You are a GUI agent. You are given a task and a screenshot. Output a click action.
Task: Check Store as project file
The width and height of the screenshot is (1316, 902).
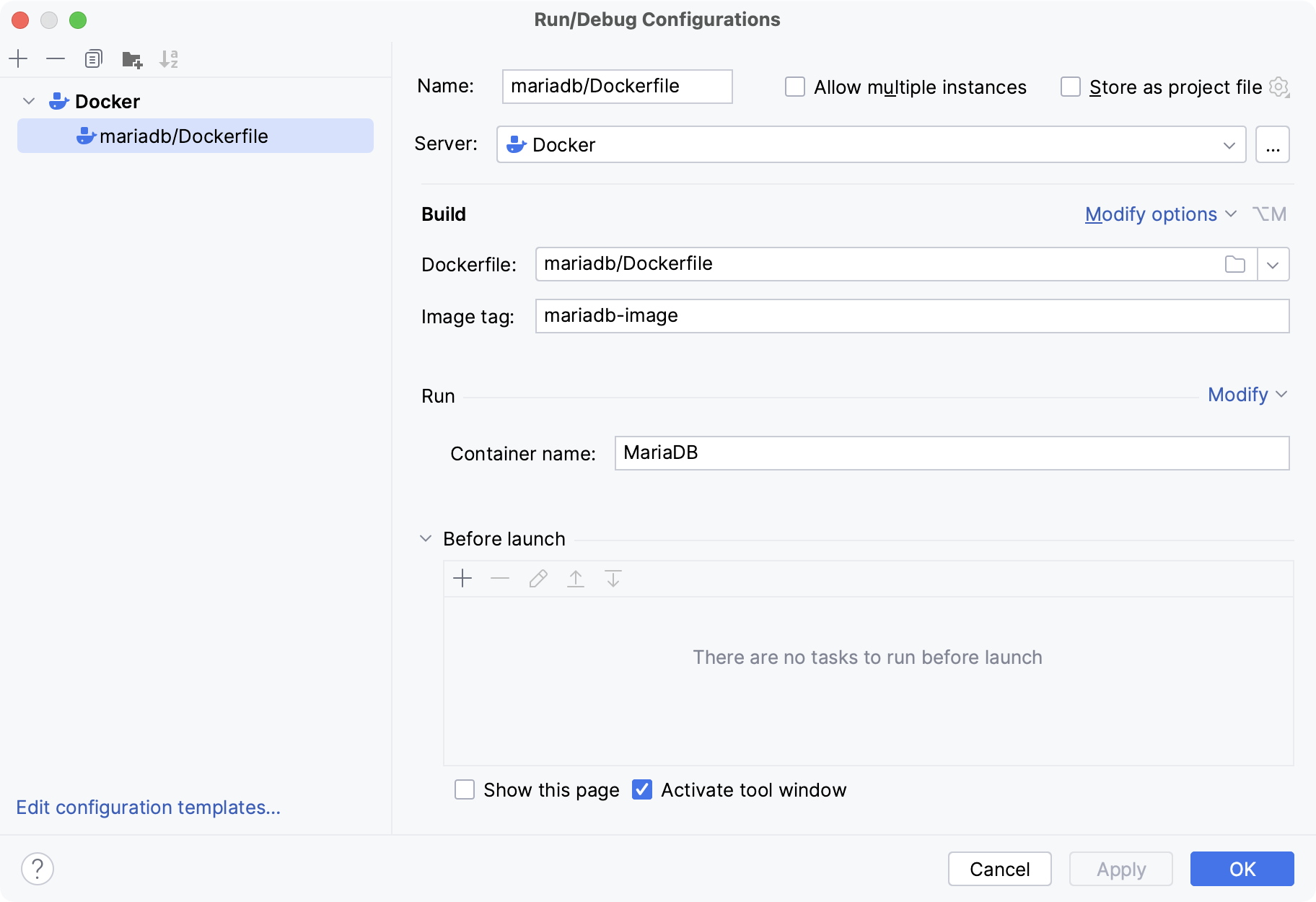(1070, 87)
